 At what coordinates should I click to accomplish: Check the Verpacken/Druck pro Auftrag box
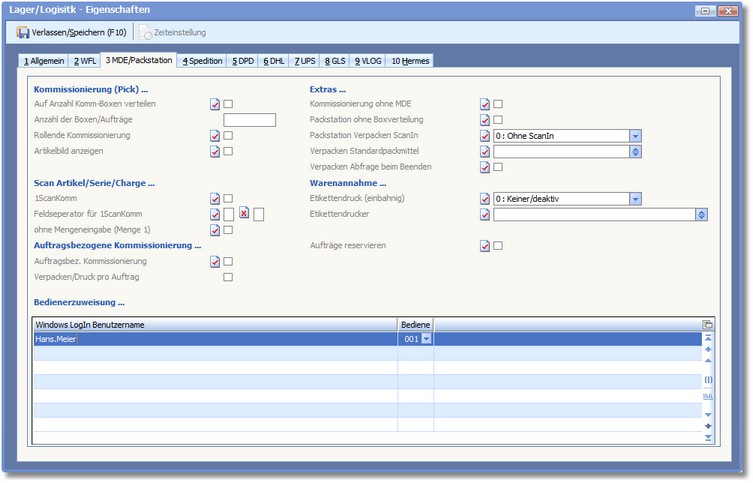(x=229, y=277)
